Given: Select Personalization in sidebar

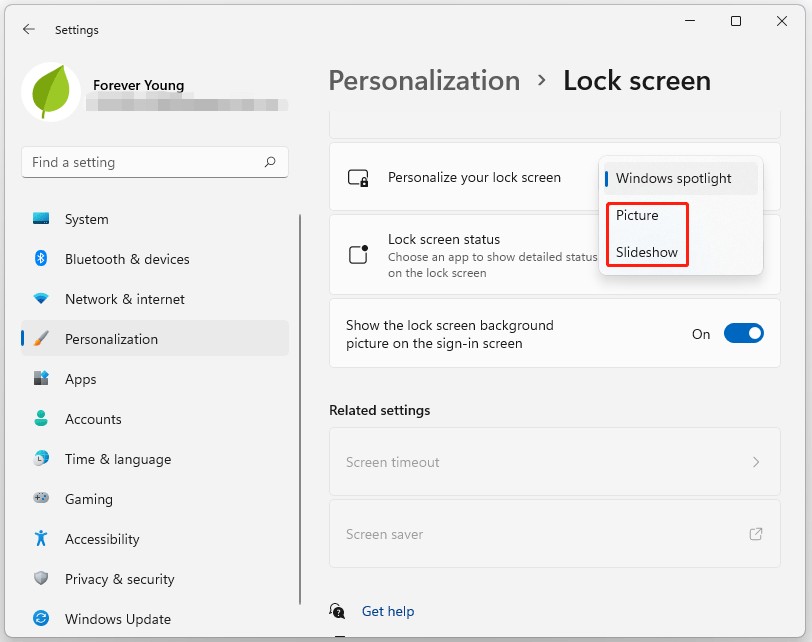Looking at the screenshot, I should [155, 339].
